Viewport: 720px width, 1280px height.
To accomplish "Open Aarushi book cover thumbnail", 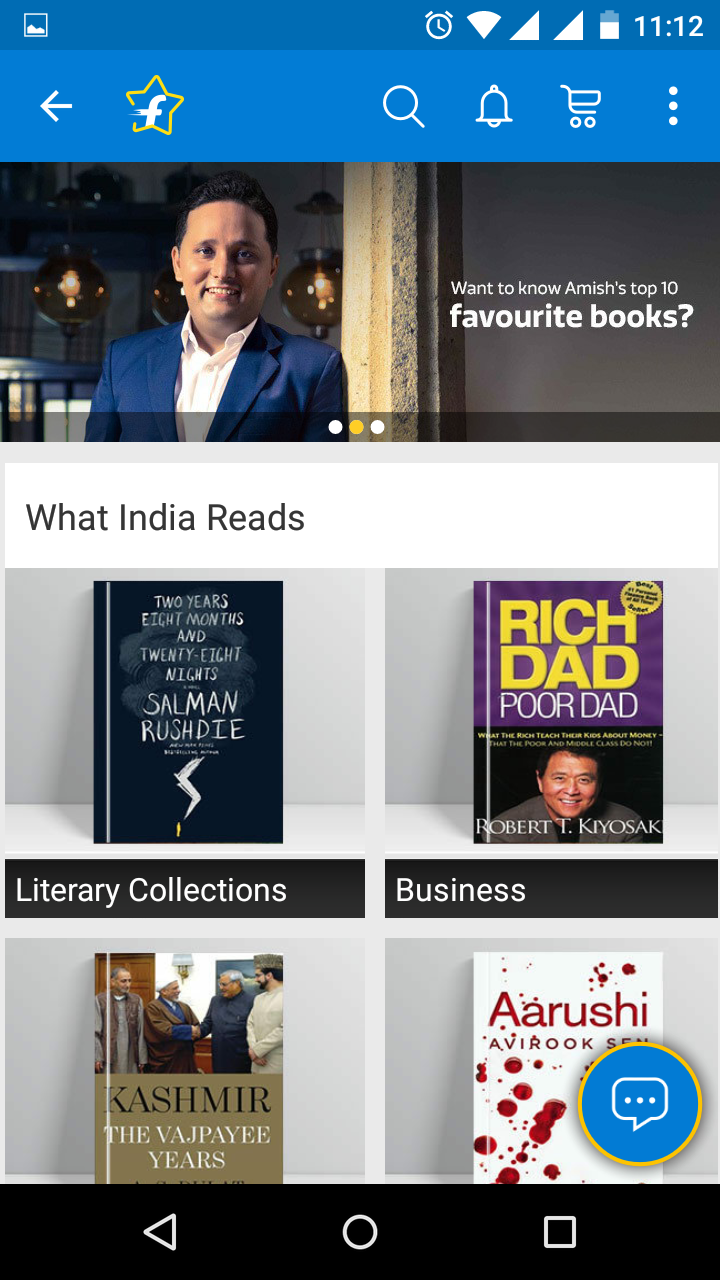I will tap(568, 1068).
